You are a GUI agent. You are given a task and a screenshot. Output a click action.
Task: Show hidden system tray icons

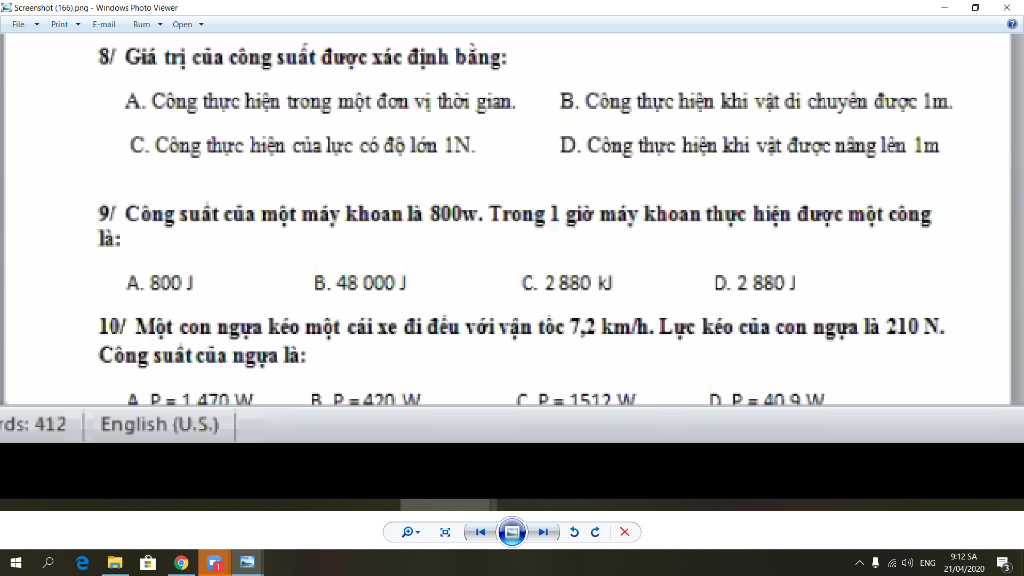(x=859, y=562)
